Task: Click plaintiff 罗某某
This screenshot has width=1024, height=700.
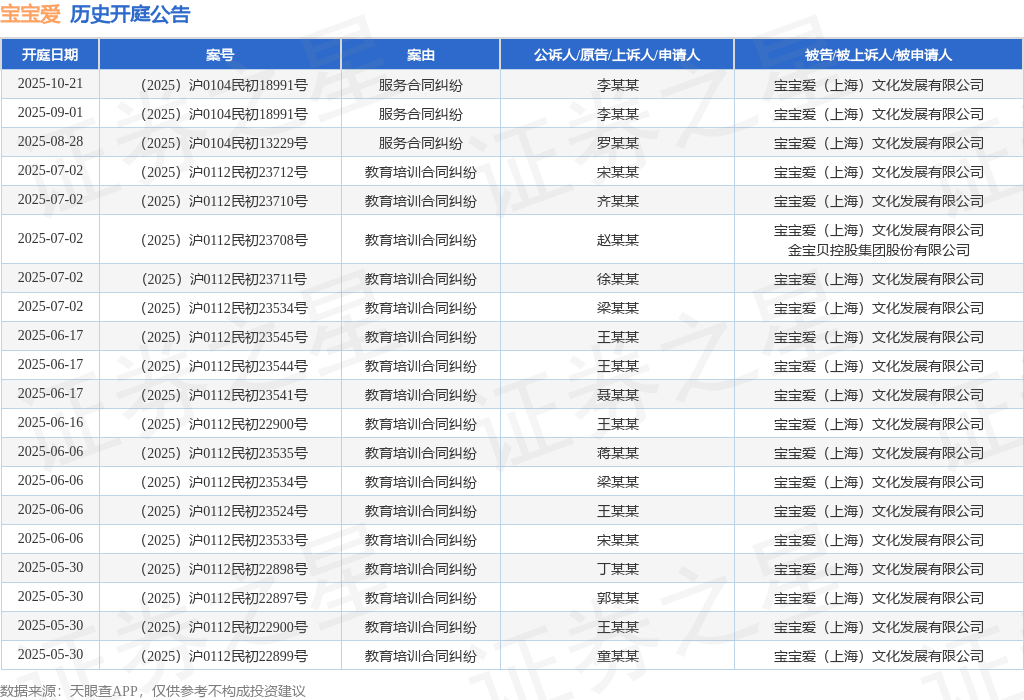Action: click(617, 143)
